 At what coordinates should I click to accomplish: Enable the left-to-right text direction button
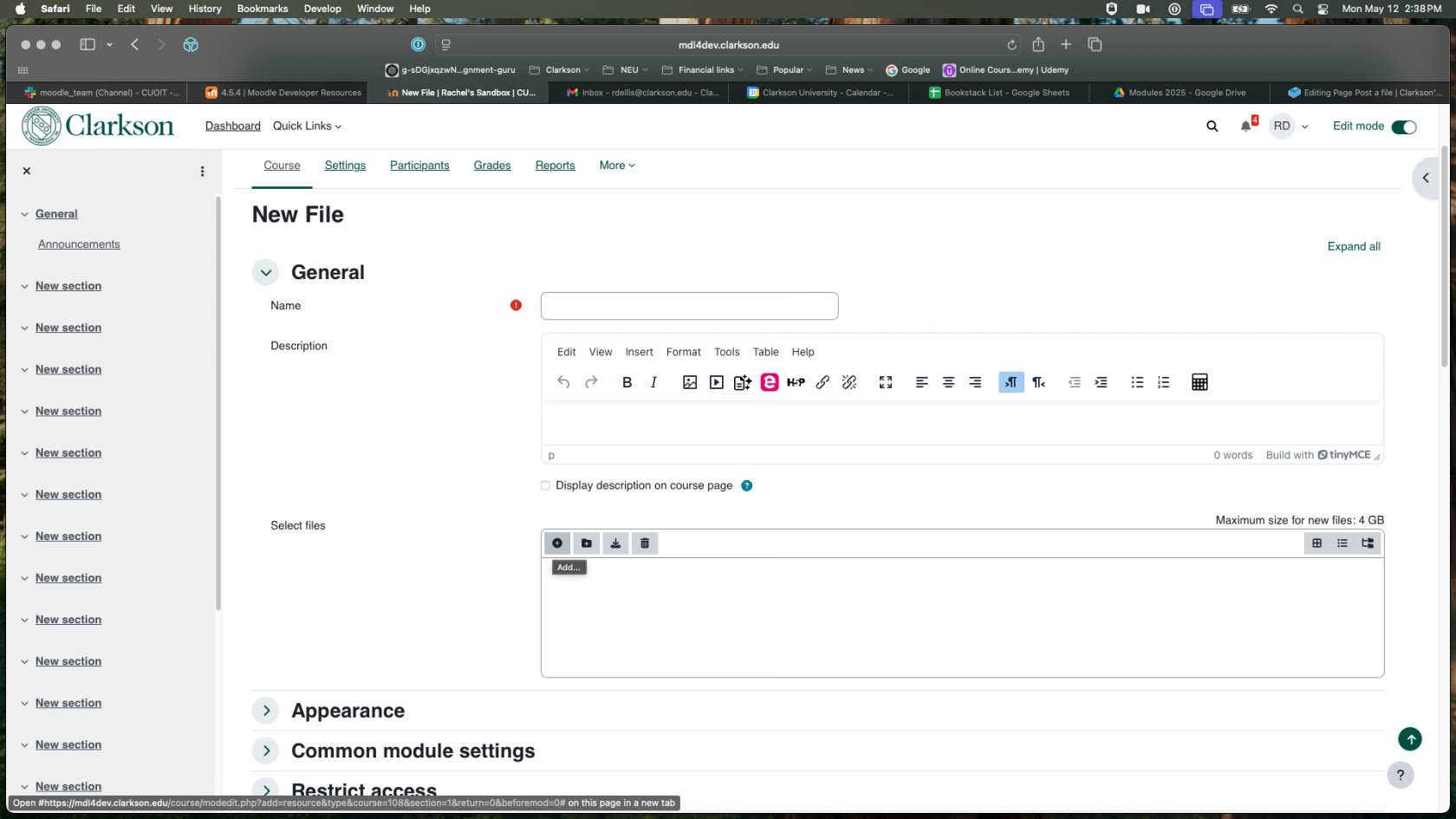pos(1011,382)
